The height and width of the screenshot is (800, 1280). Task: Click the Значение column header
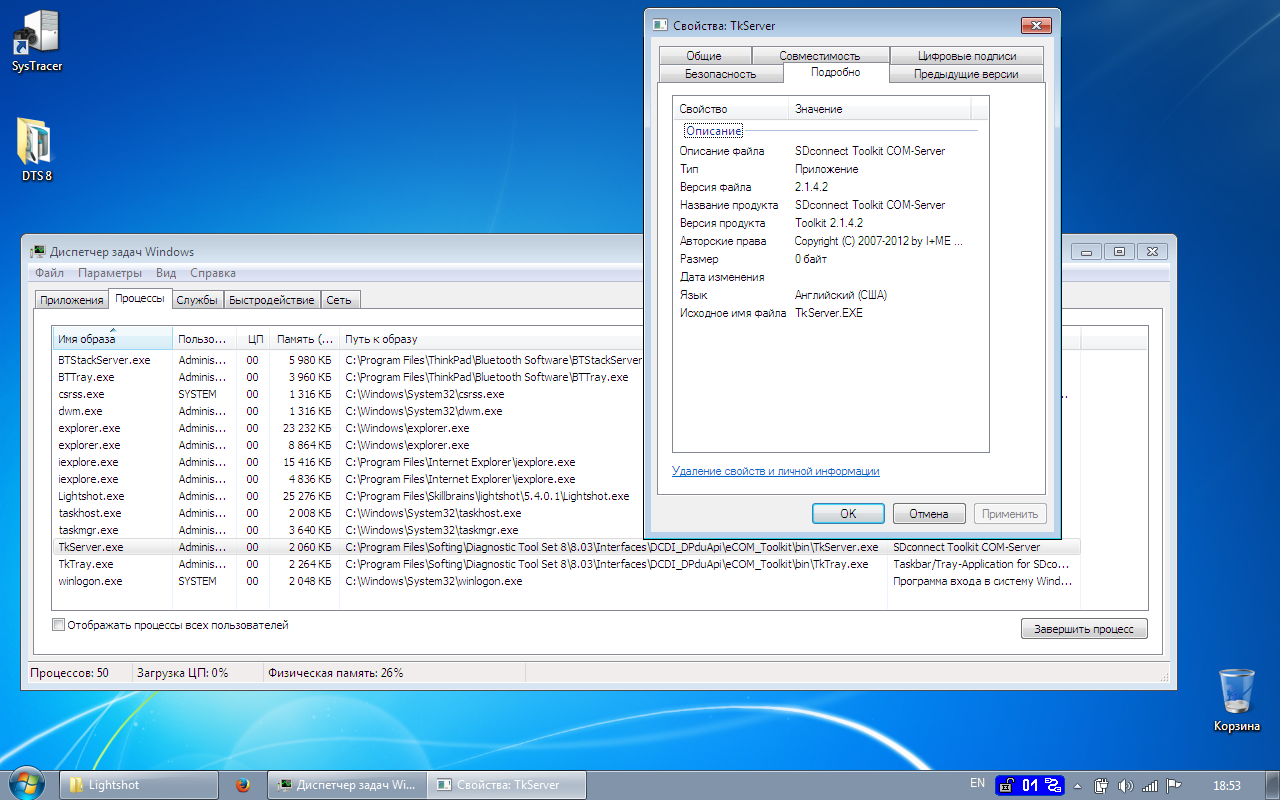pyautogui.click(x=880, y=109)
